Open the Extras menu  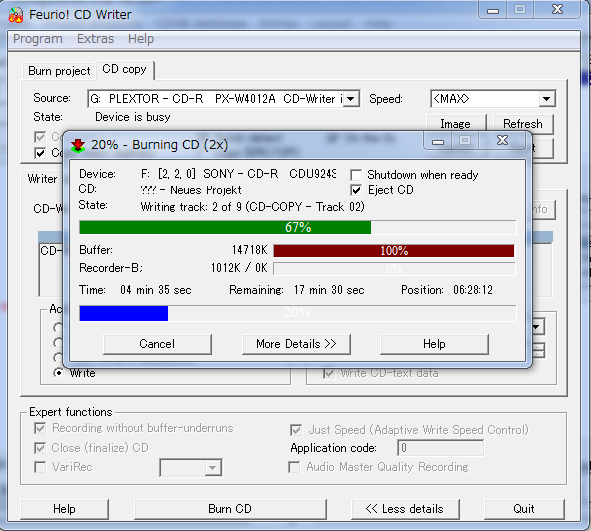(x=95, y=39)
